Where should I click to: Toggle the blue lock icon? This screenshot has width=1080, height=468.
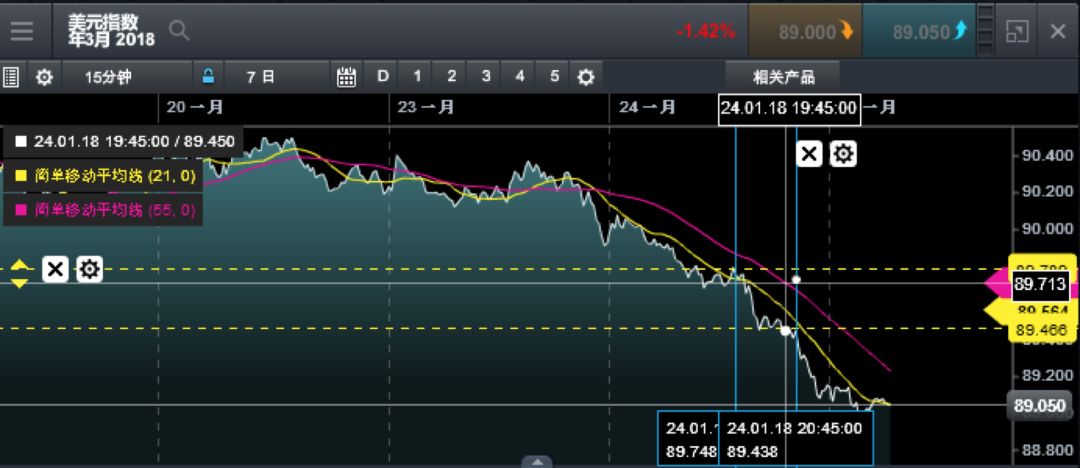208,76
